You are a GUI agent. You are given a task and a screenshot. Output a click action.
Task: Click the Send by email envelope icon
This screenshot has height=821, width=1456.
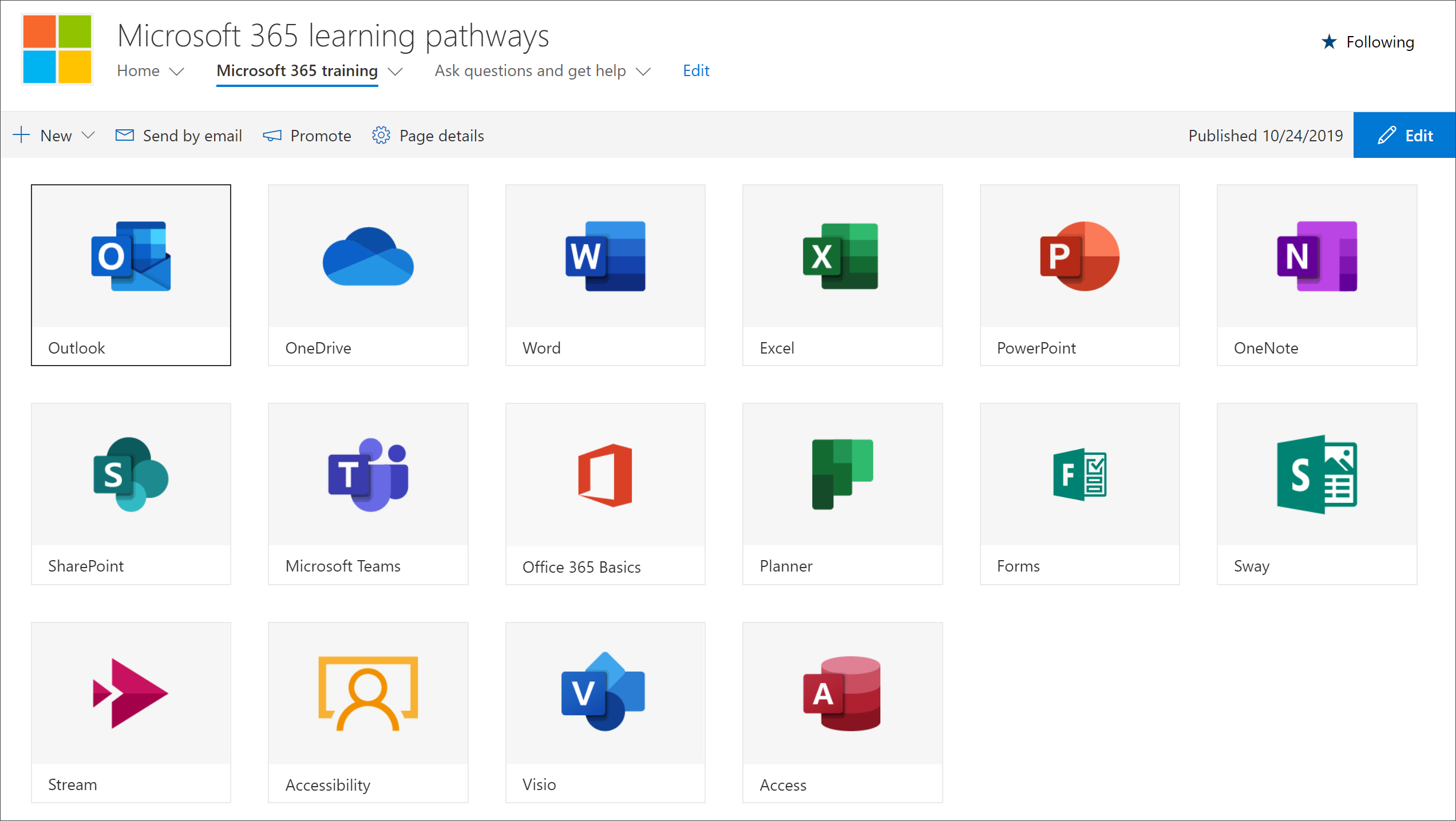point(125,135)
